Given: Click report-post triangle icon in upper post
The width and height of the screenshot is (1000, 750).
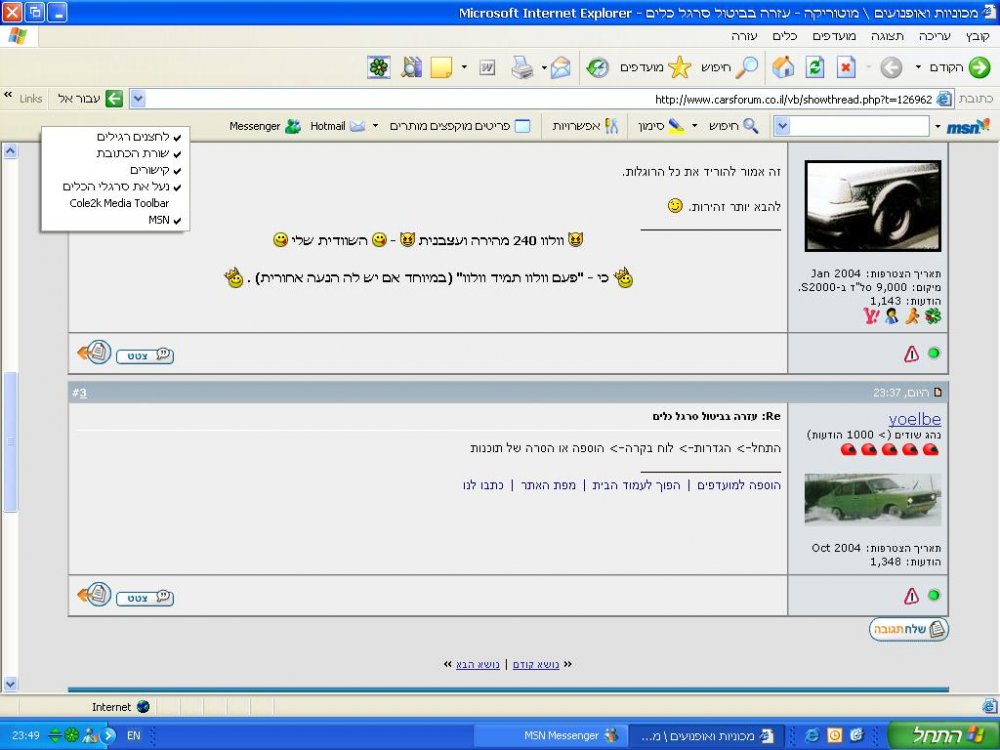Looking at the screenshot, I should tap(911, 353).
